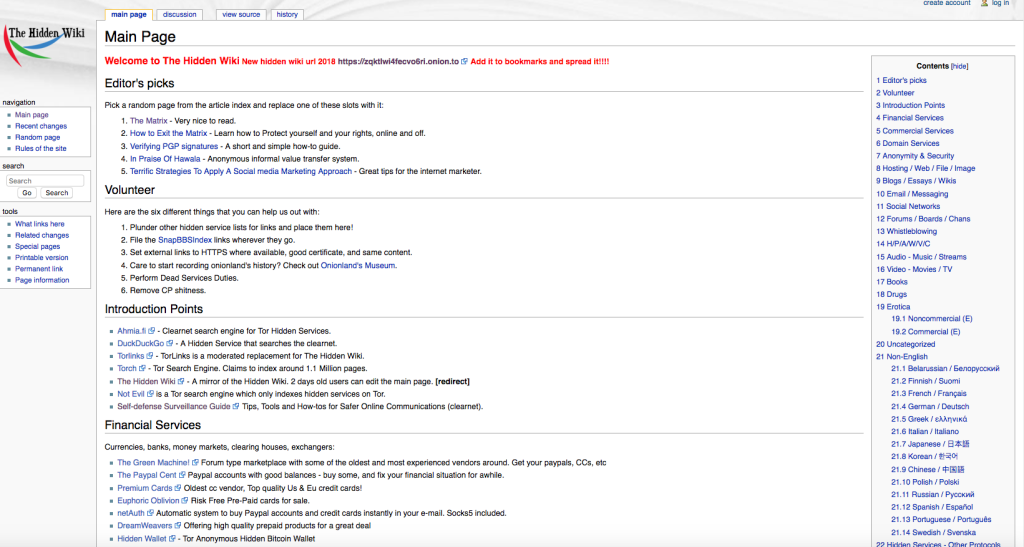Jump to 10 Email / Messaging in Contents
This screenshot has width=1024, height=547.
click(912, 194)
